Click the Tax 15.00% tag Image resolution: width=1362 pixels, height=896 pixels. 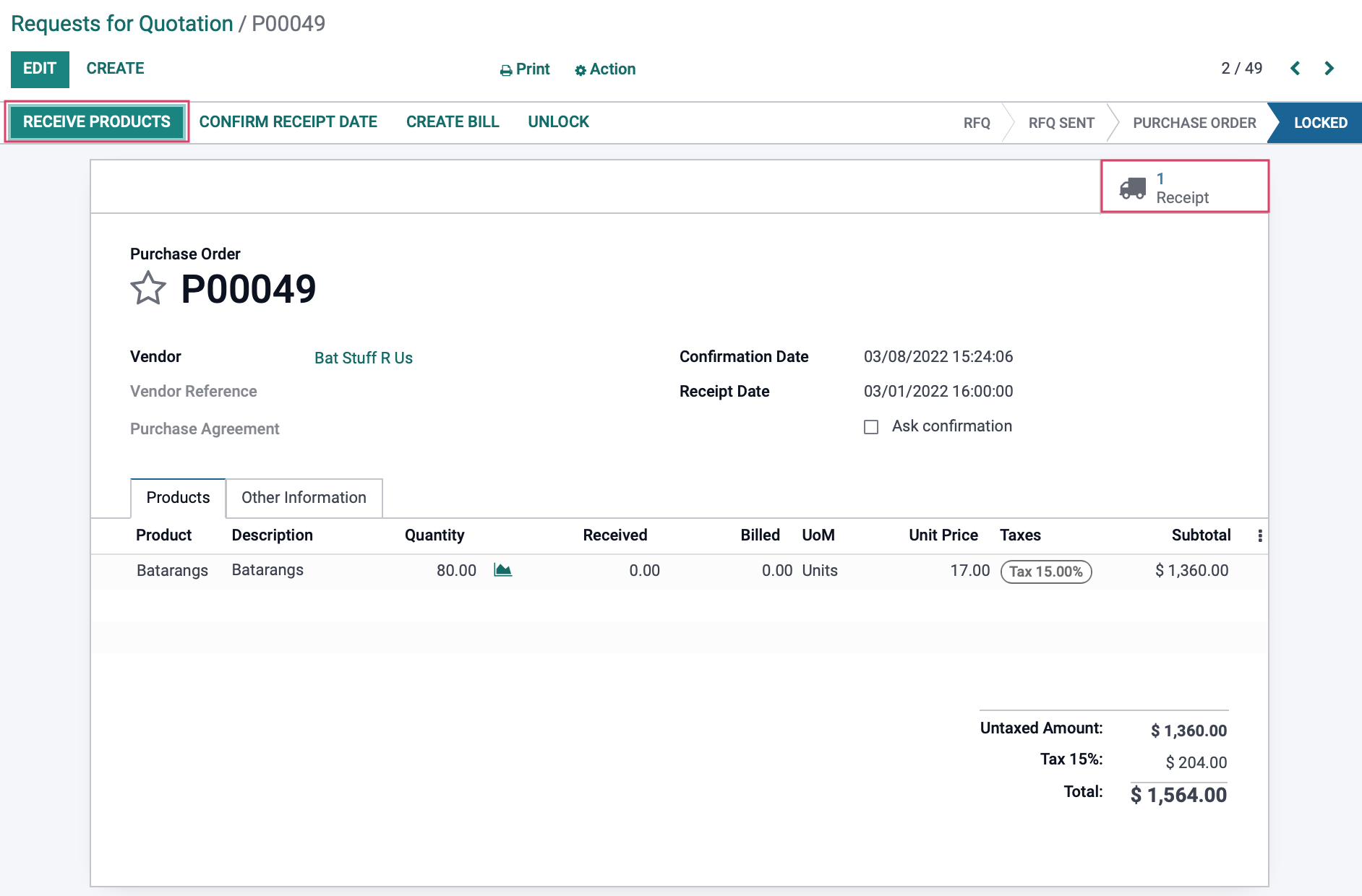1046,572
